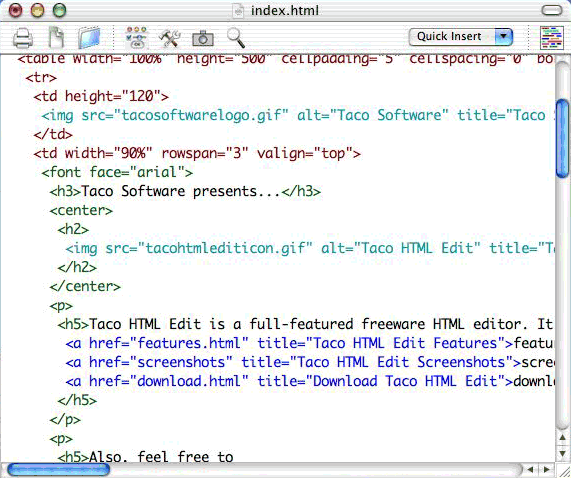Click the colored syntax lines icon
This screenshot has height=478, width=571.
click(x=552, y=38)
